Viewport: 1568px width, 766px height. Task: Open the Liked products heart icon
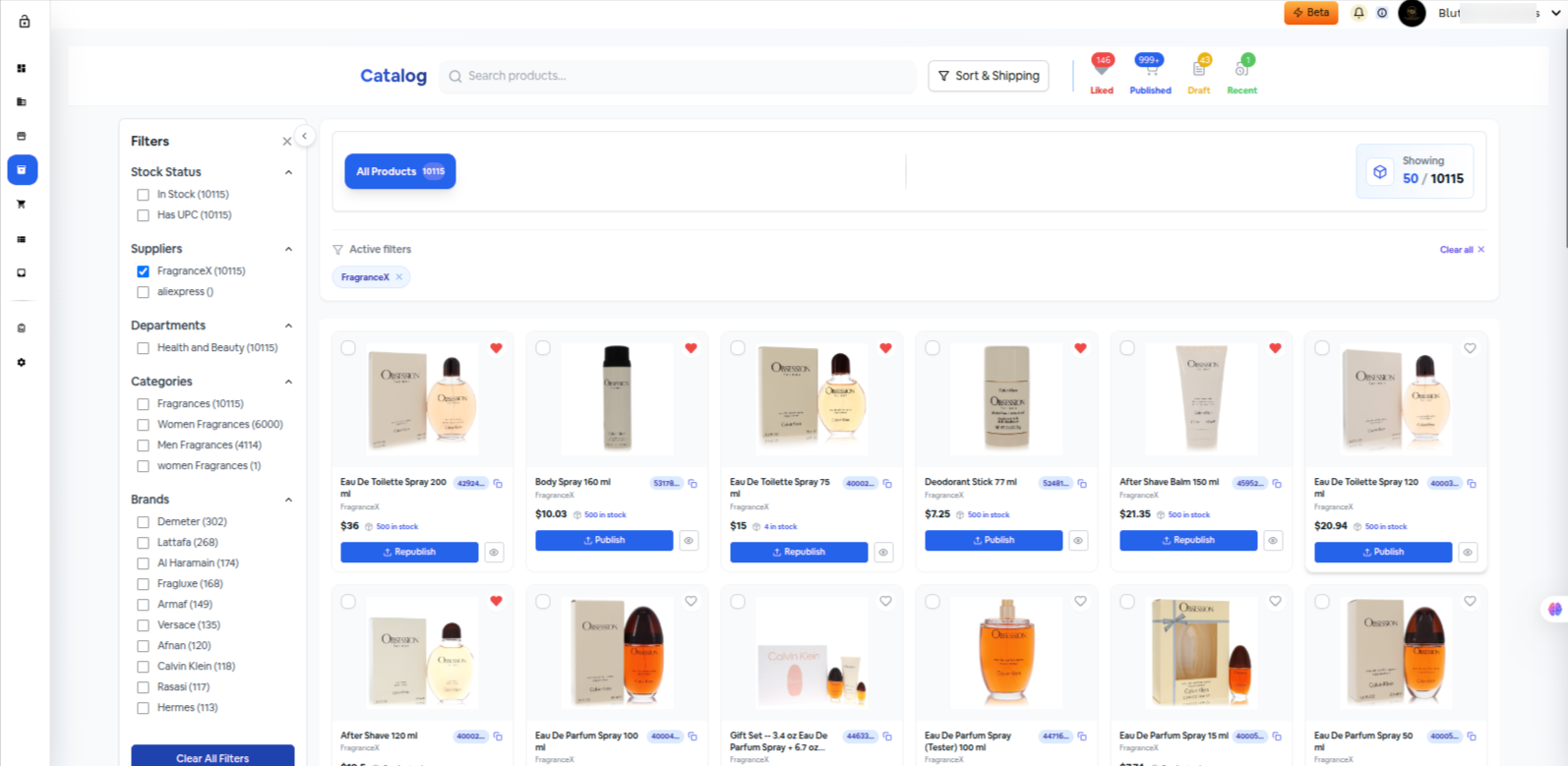(1102, 69)
